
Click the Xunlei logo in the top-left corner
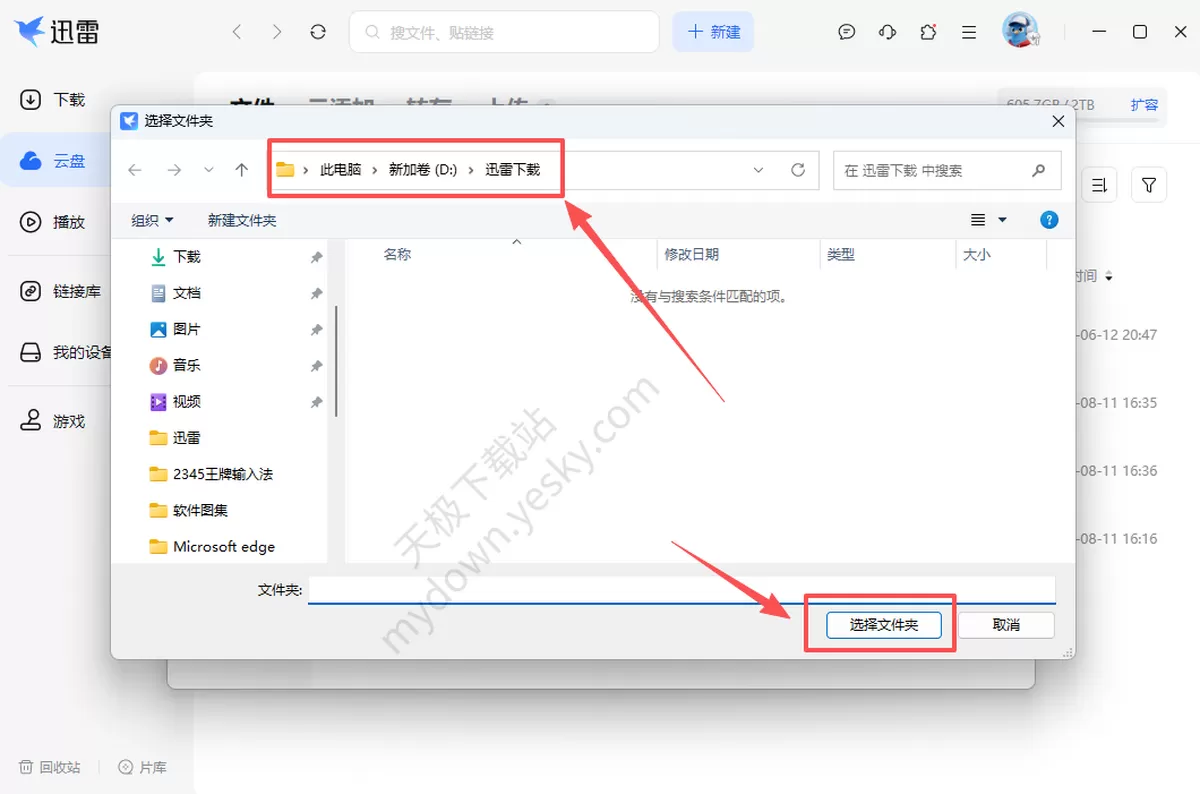coord(57,31)
